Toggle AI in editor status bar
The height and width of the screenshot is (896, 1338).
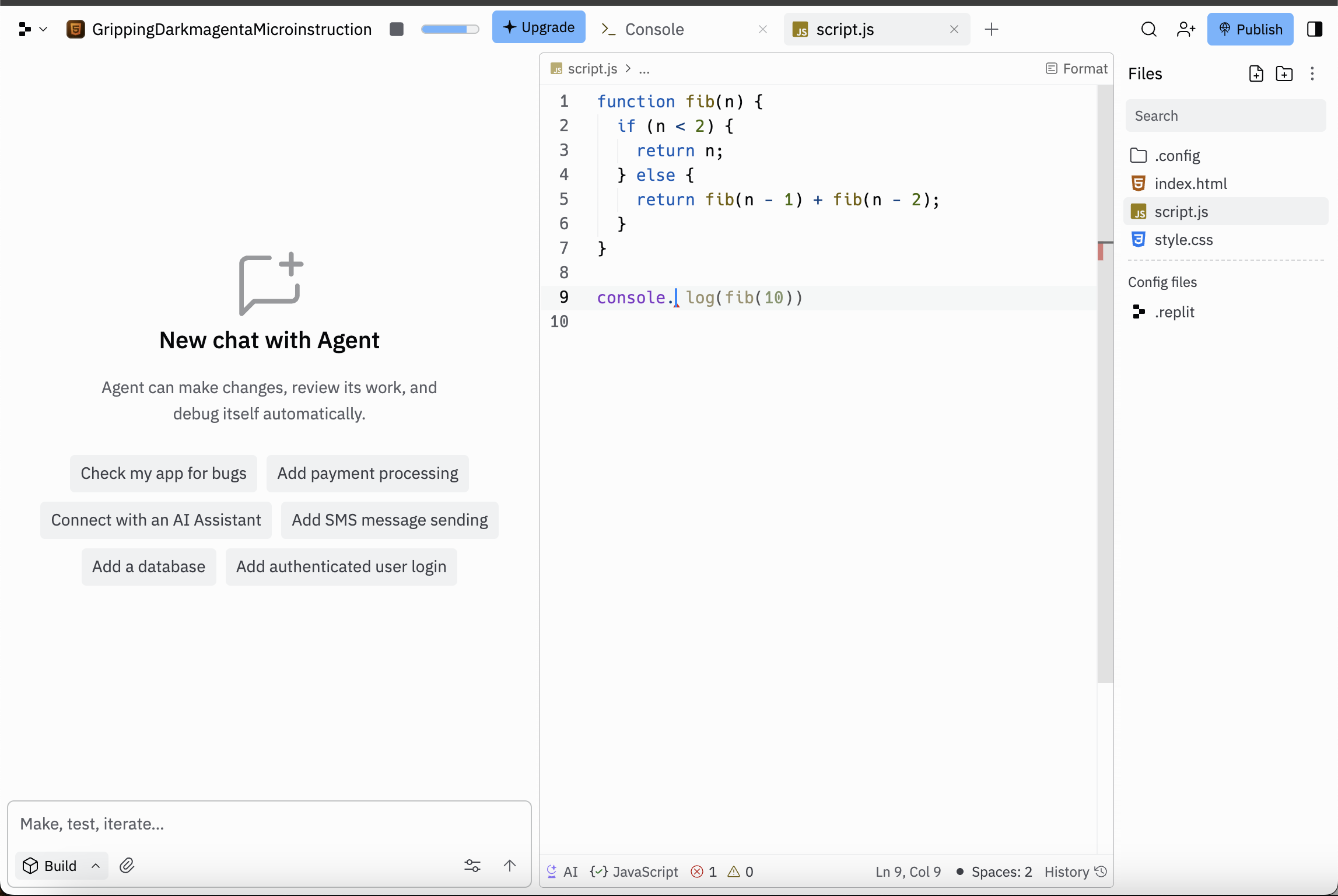point(562,872)
